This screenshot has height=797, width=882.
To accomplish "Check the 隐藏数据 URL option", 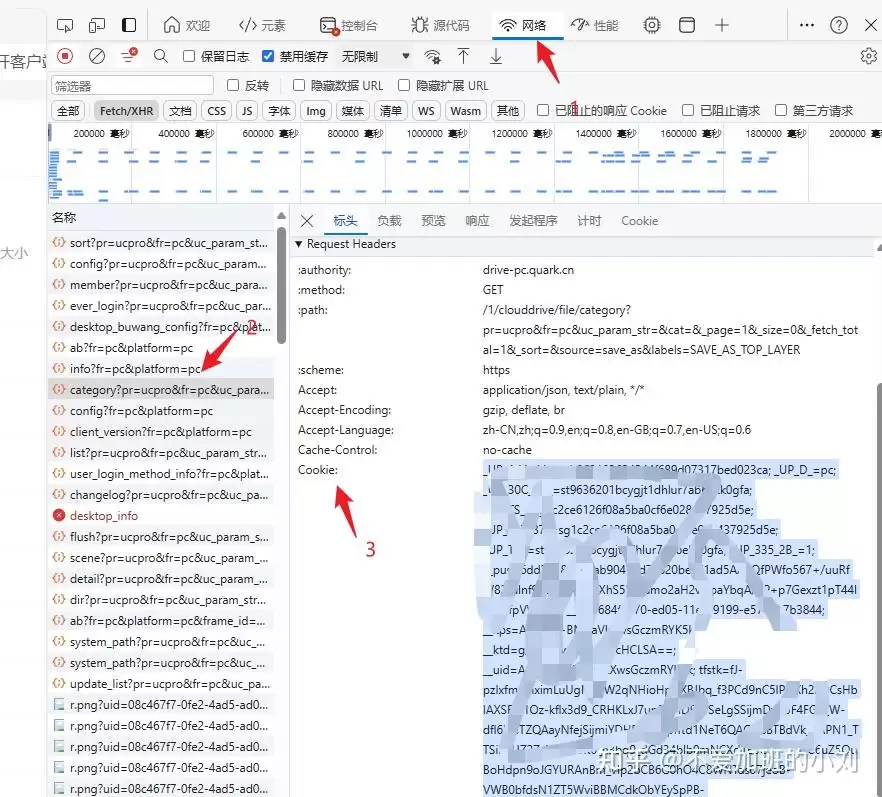I will coord(299,86).
